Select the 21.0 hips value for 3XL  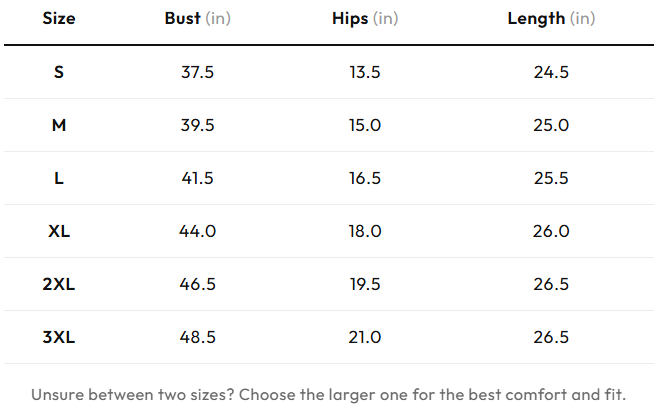point(365,337)
